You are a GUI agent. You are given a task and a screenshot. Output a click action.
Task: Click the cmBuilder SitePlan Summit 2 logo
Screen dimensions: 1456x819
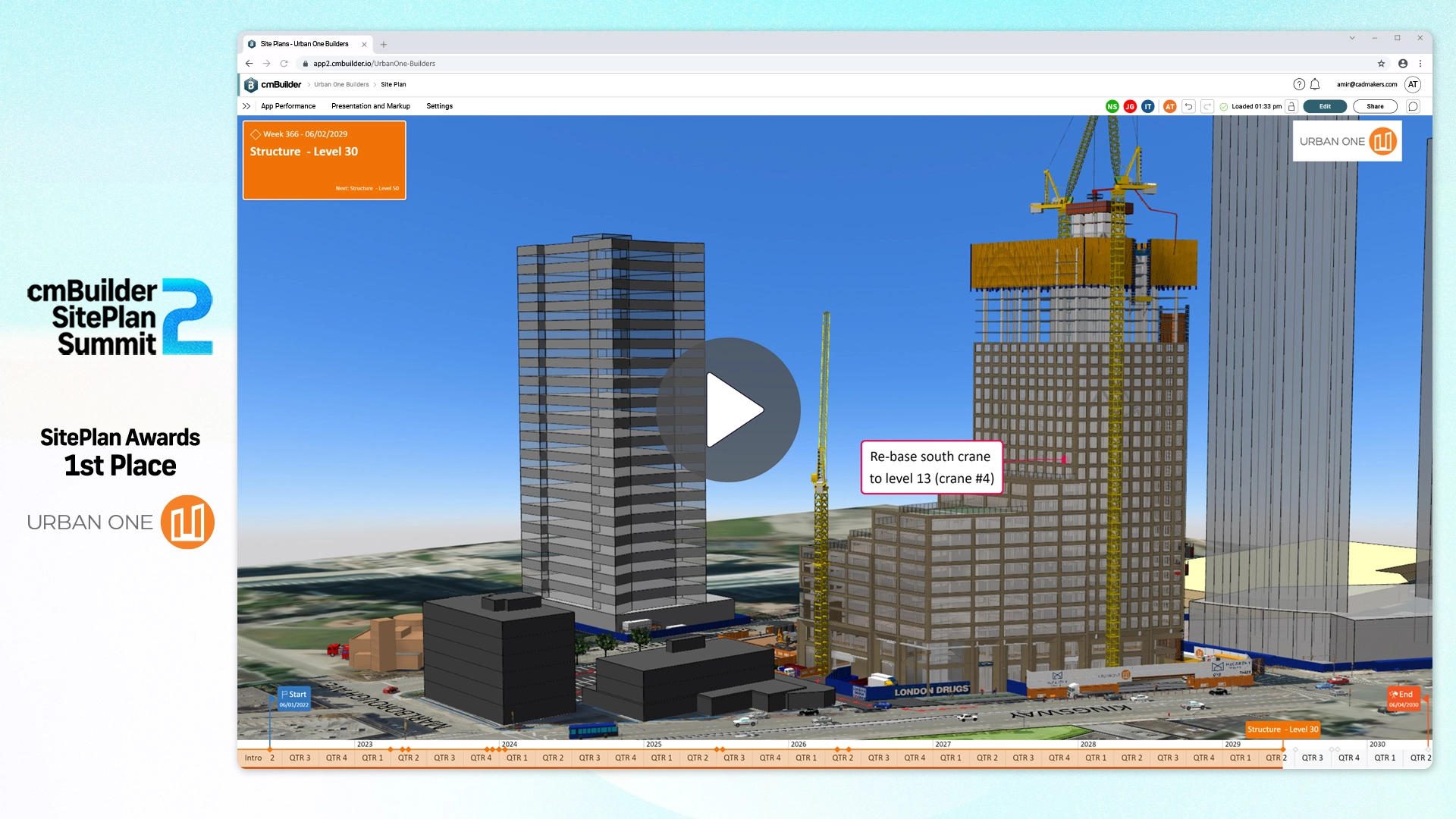point(121,317)
